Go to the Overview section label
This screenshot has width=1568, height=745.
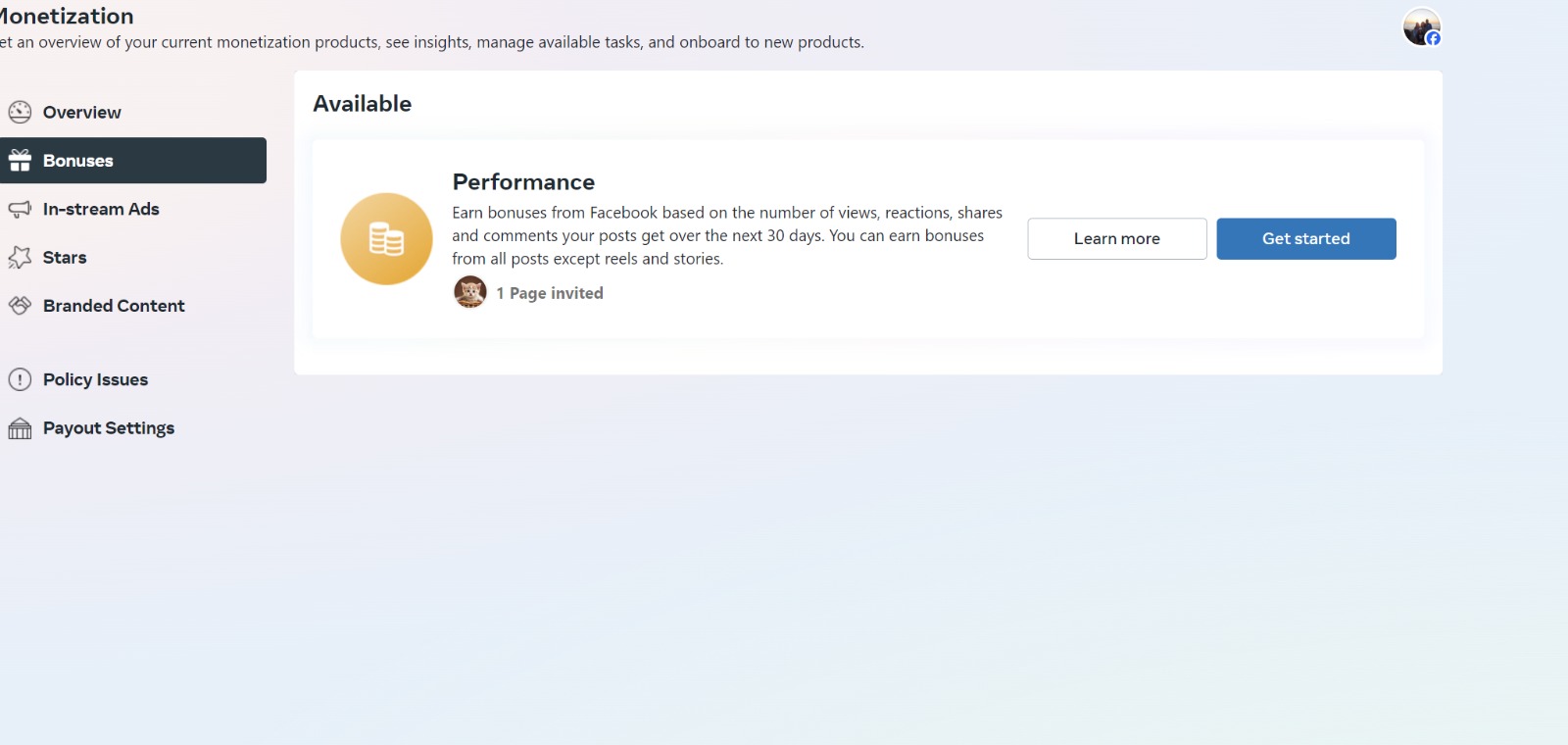click(82, 113)
